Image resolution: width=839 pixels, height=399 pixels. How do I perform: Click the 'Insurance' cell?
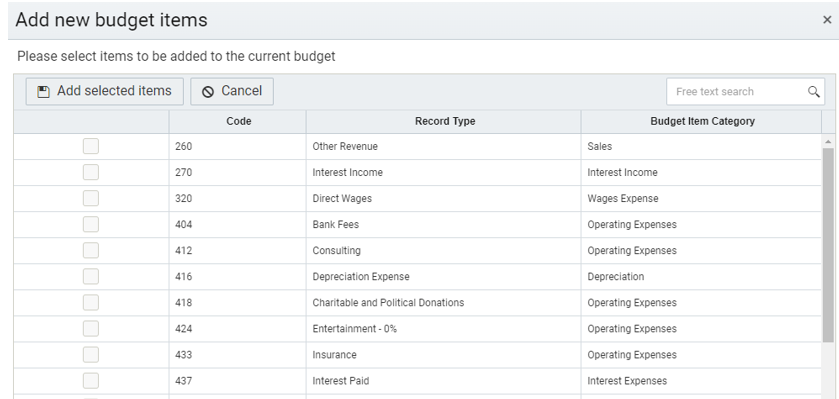click(444, 355)
